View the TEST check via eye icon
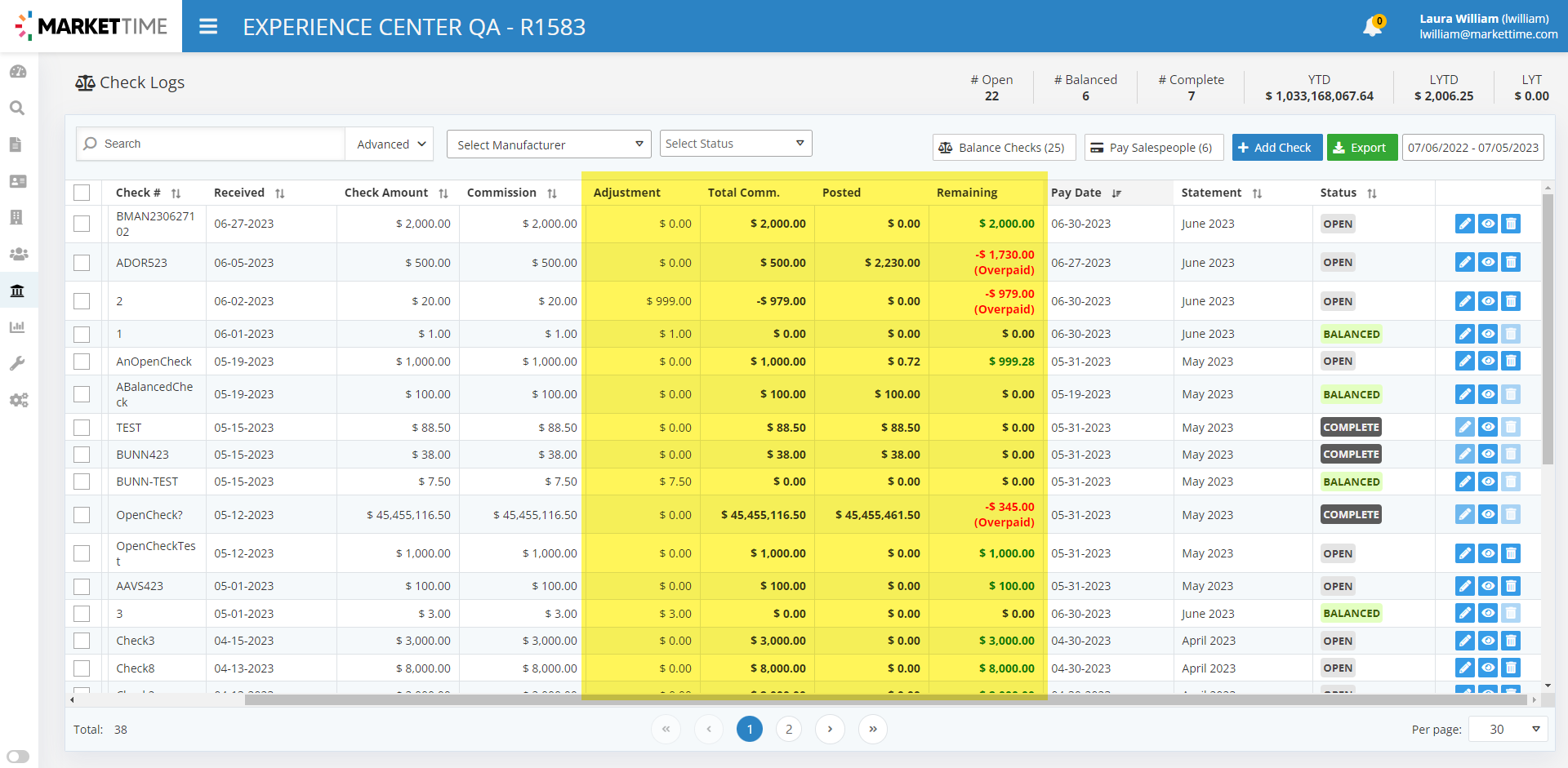 [x=1488, y=427]
